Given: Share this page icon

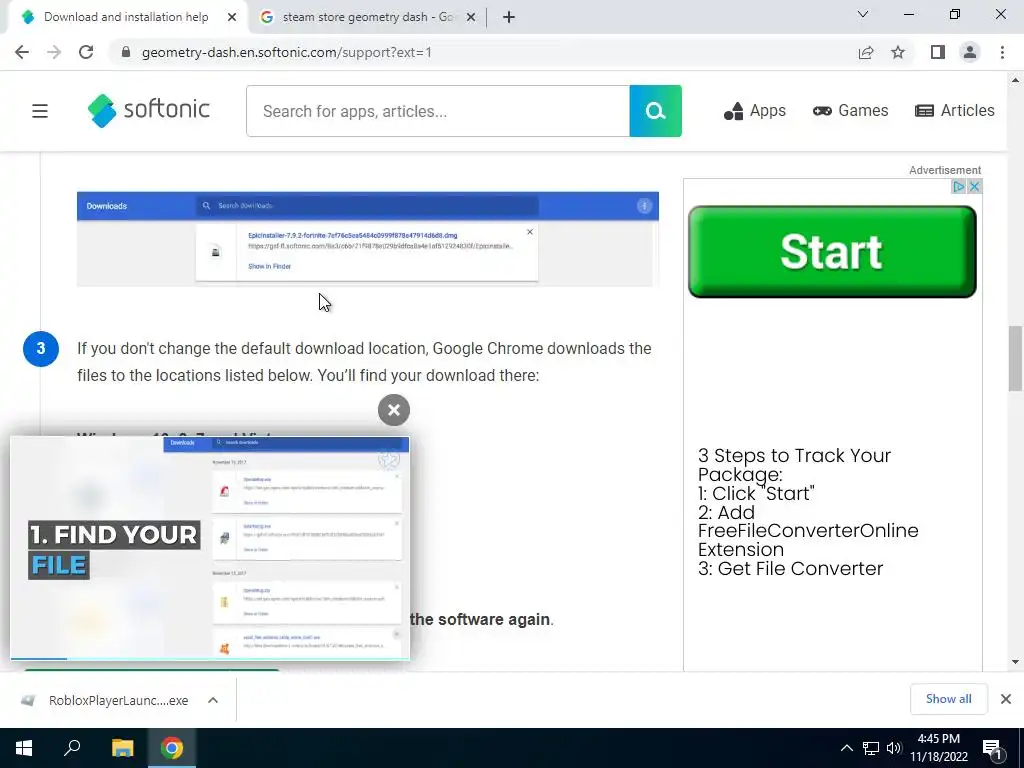Looking at the screenshot, I should coord(866,52).
